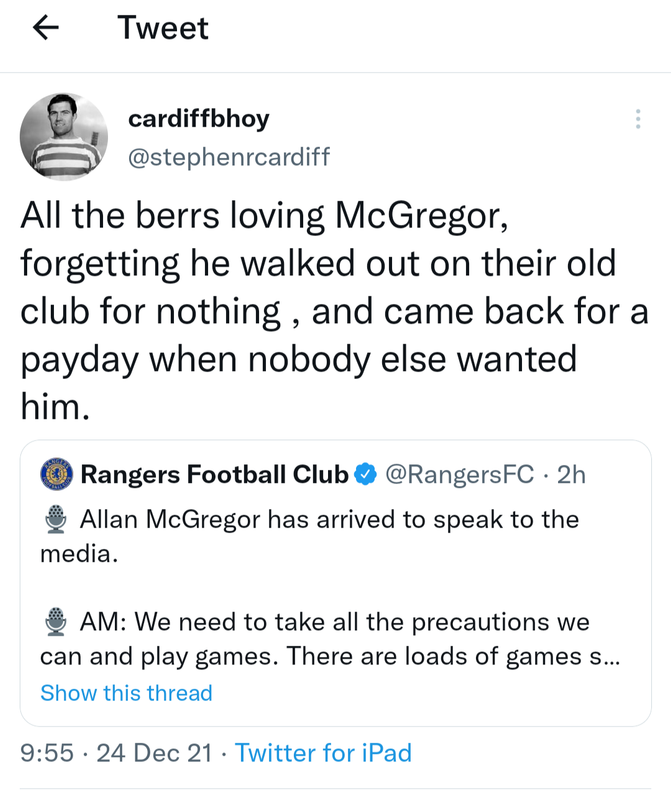The width and height of the screenshot is (671, 800).
Task: Open the @stephenrcardiff handle
Action: pos(229,157)
